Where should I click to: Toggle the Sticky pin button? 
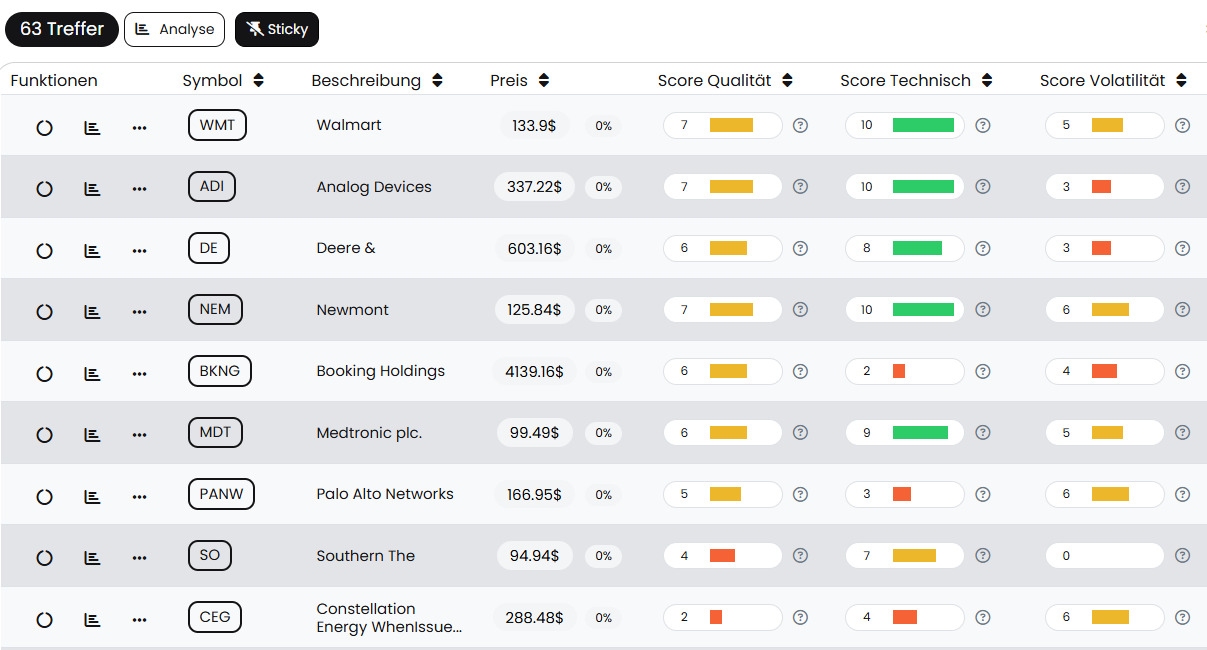[276, 29]
